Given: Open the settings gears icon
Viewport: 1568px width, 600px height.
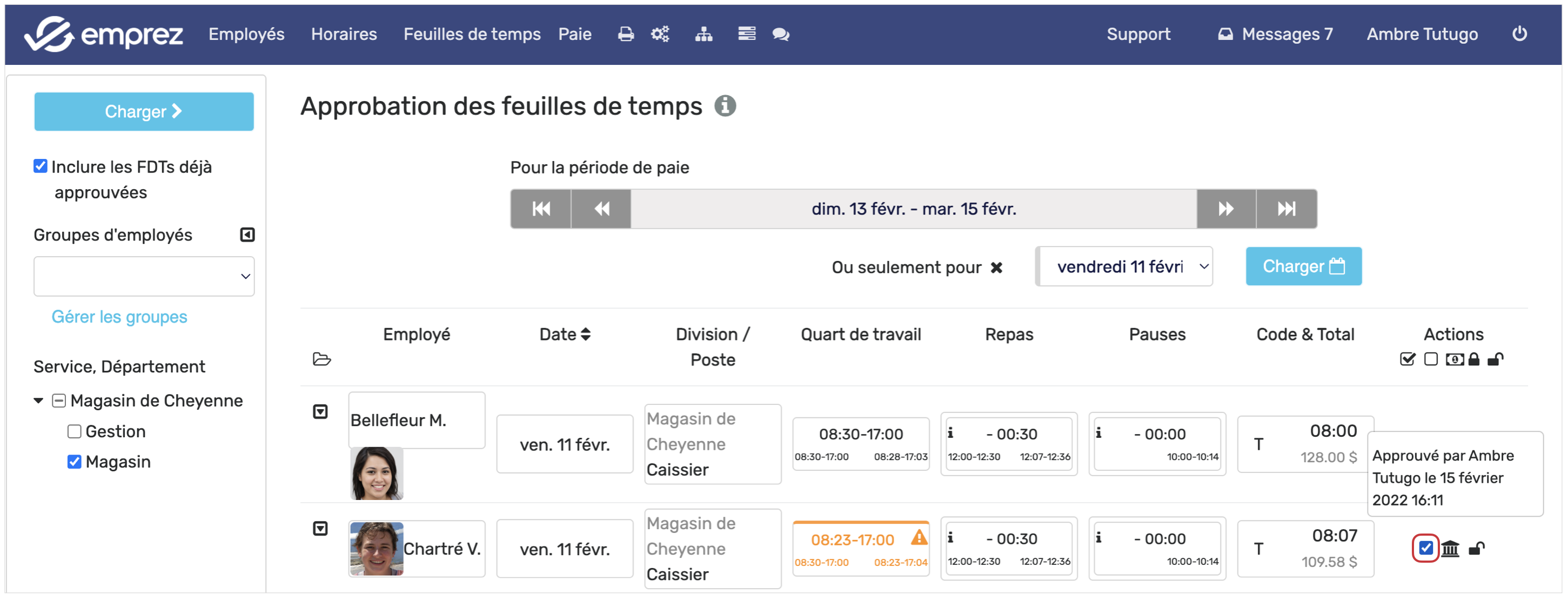Looking at the screenshot, I should tap(660, 34).
